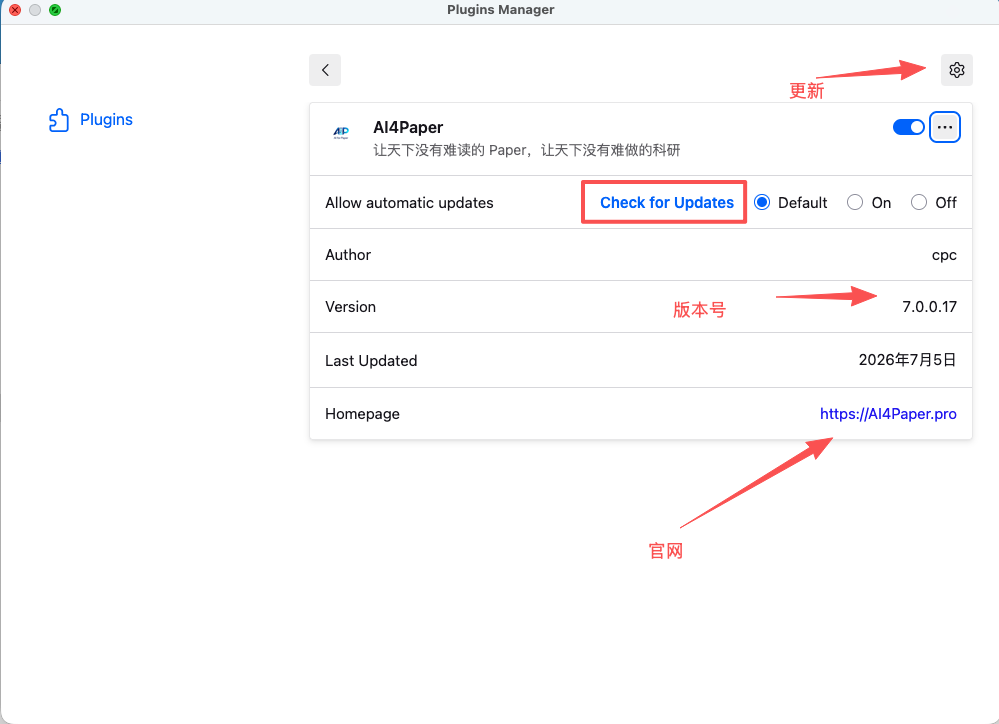This screenshot has width=999, height=724.
Task: Click the AI4Paper plugin logo
Action: (x=341, y=133)
